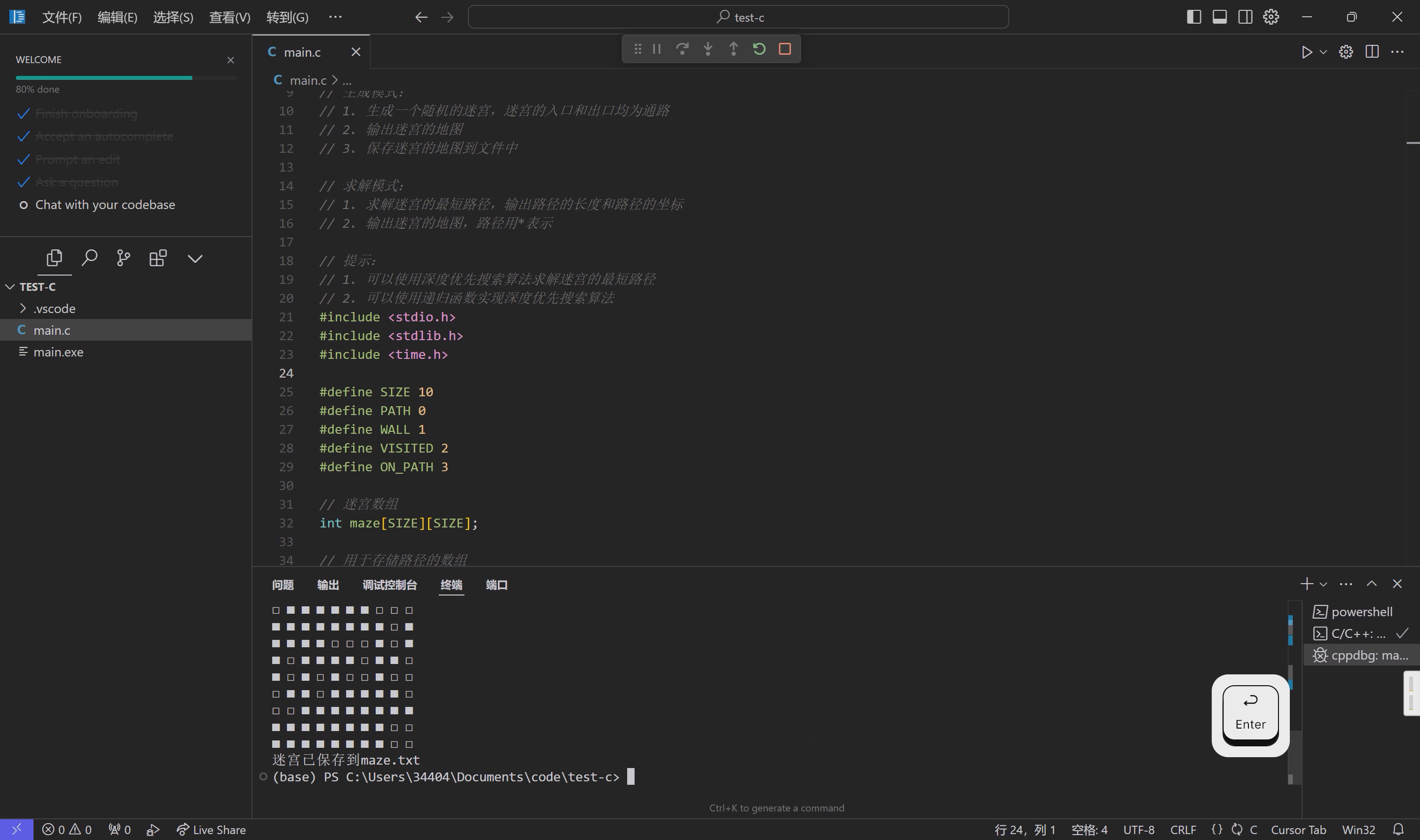This screenshot has height=840, width=1420.
Task: Create a new terminal with plus icon
Action: 1306,584
